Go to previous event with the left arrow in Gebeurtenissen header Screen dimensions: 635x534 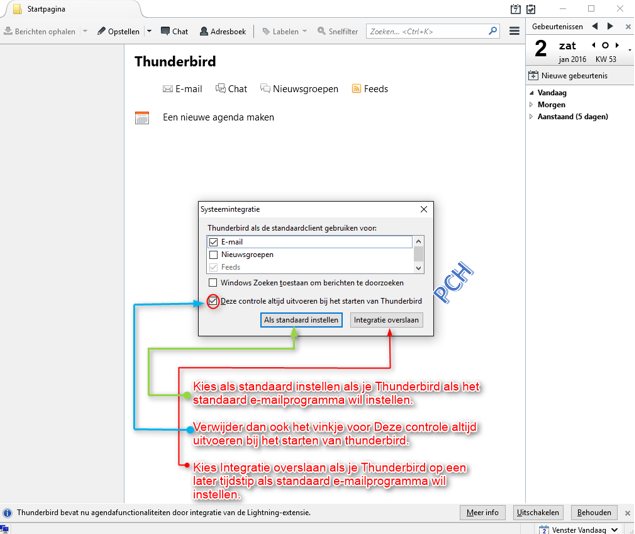(595, 26)
